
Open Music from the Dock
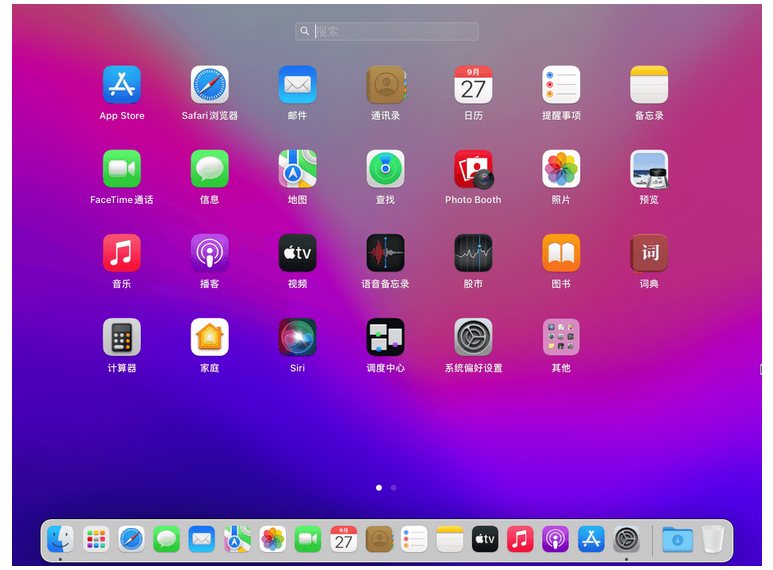click(x=520, y=539)
